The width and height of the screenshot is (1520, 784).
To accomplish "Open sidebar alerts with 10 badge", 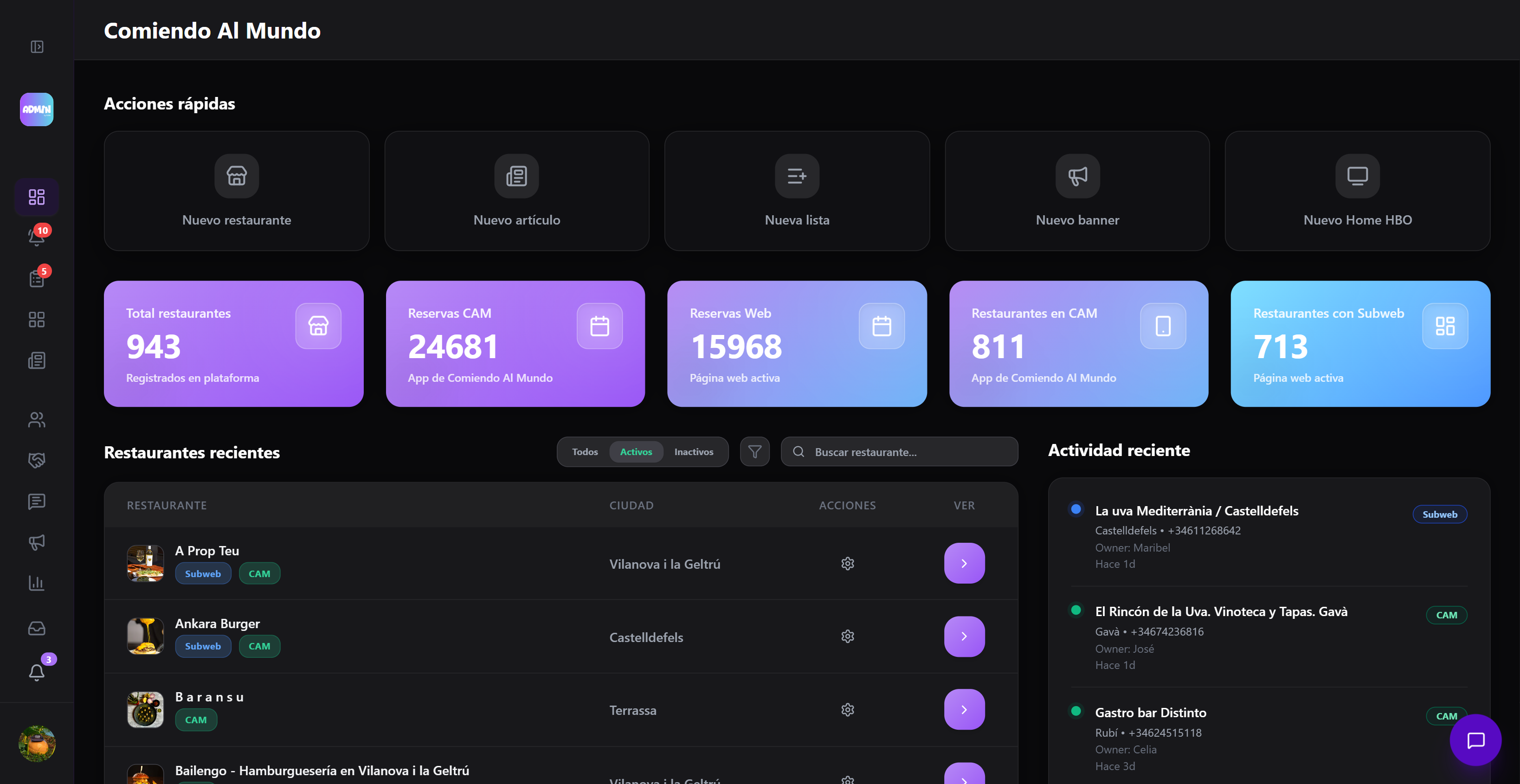I will click(37, 237).
